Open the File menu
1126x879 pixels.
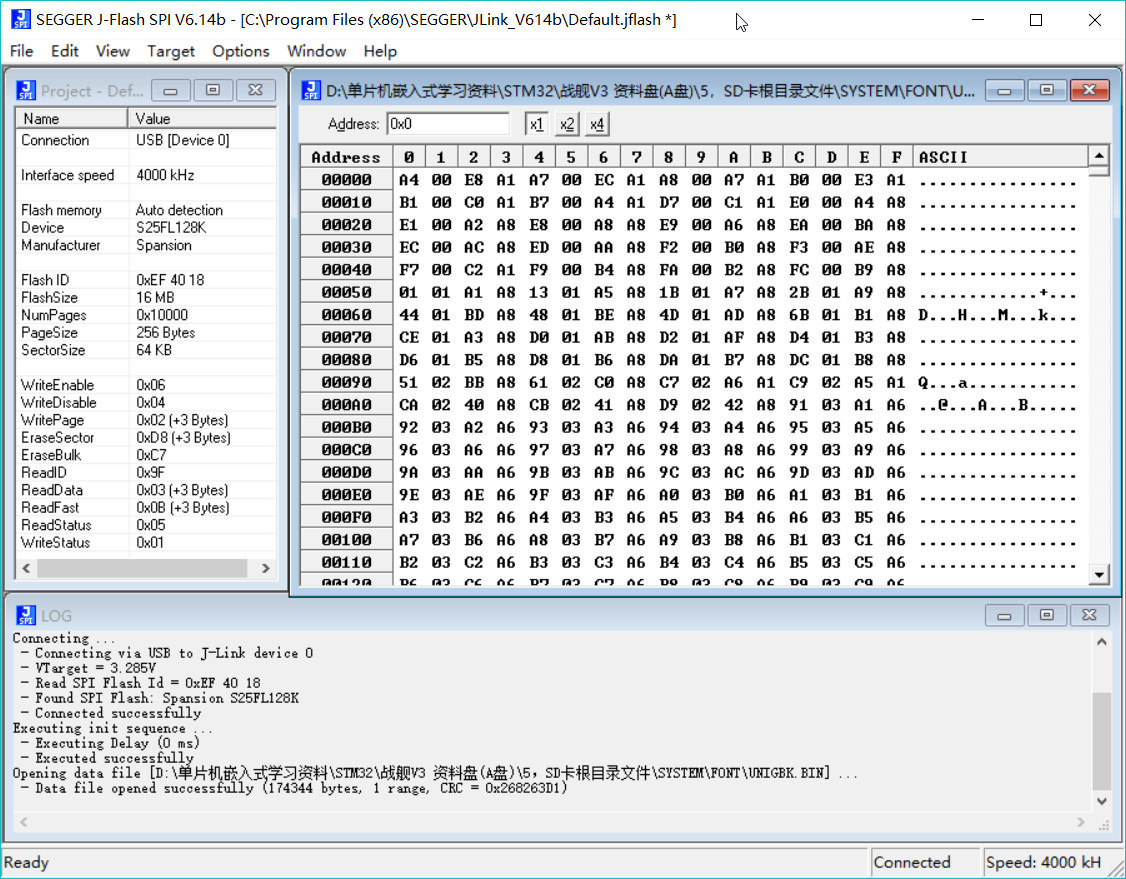22,51
